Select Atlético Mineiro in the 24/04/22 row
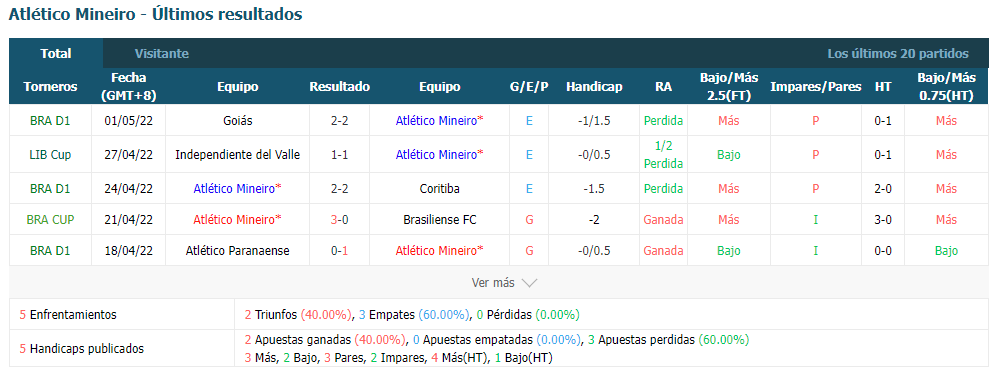This screenshot has width=998, height=375. [x=237, y=188]
